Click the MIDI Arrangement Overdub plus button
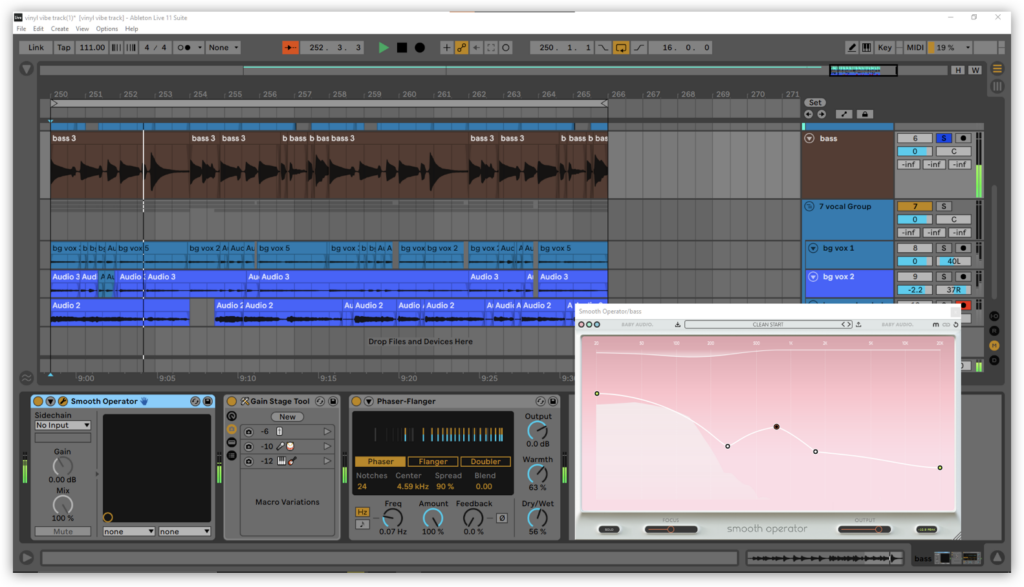Screen dimensions: 1024x587 pos(447,48)
